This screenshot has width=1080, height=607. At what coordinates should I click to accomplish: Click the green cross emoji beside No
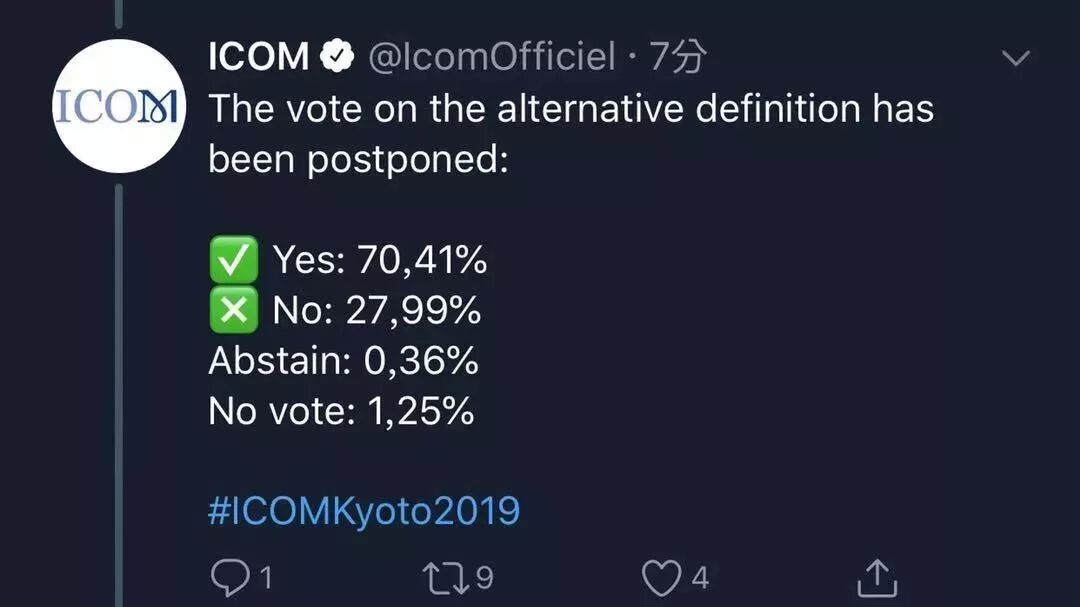click(232, 311)
